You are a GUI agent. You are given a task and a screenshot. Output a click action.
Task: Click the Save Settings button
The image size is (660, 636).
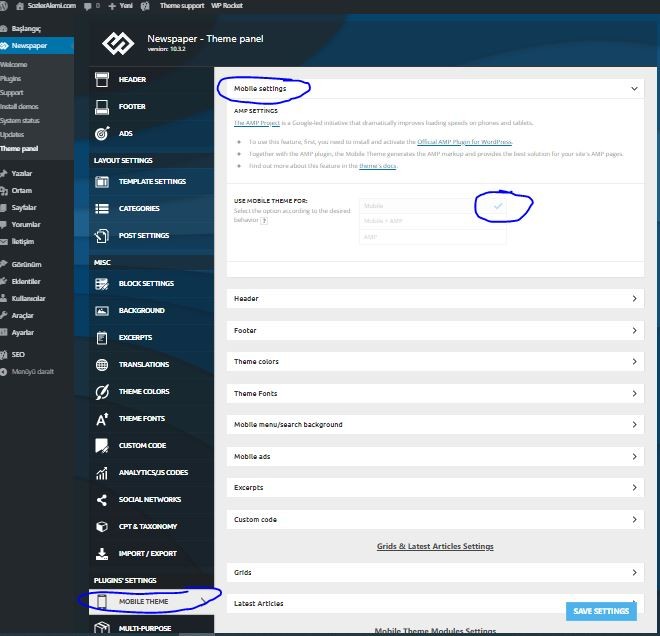[601, 612]
